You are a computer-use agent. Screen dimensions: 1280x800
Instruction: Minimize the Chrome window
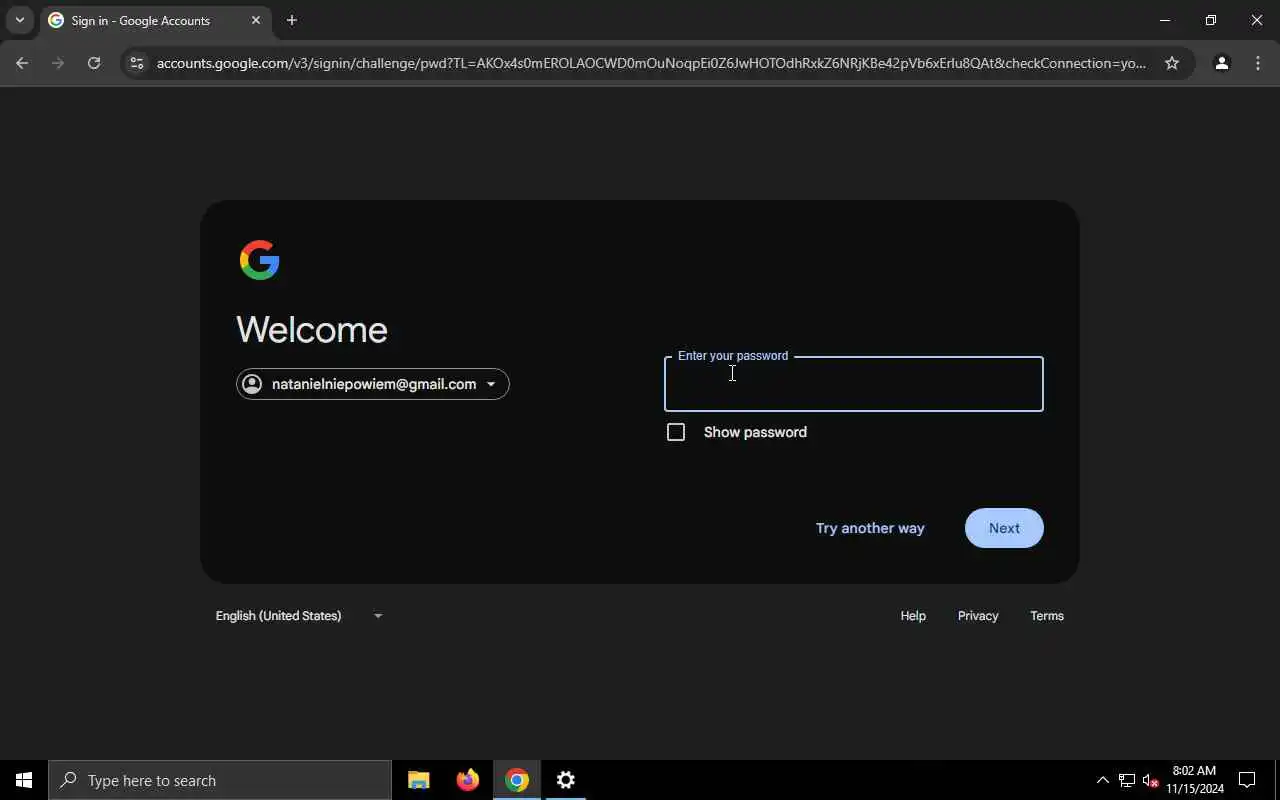pos(1165,20)
